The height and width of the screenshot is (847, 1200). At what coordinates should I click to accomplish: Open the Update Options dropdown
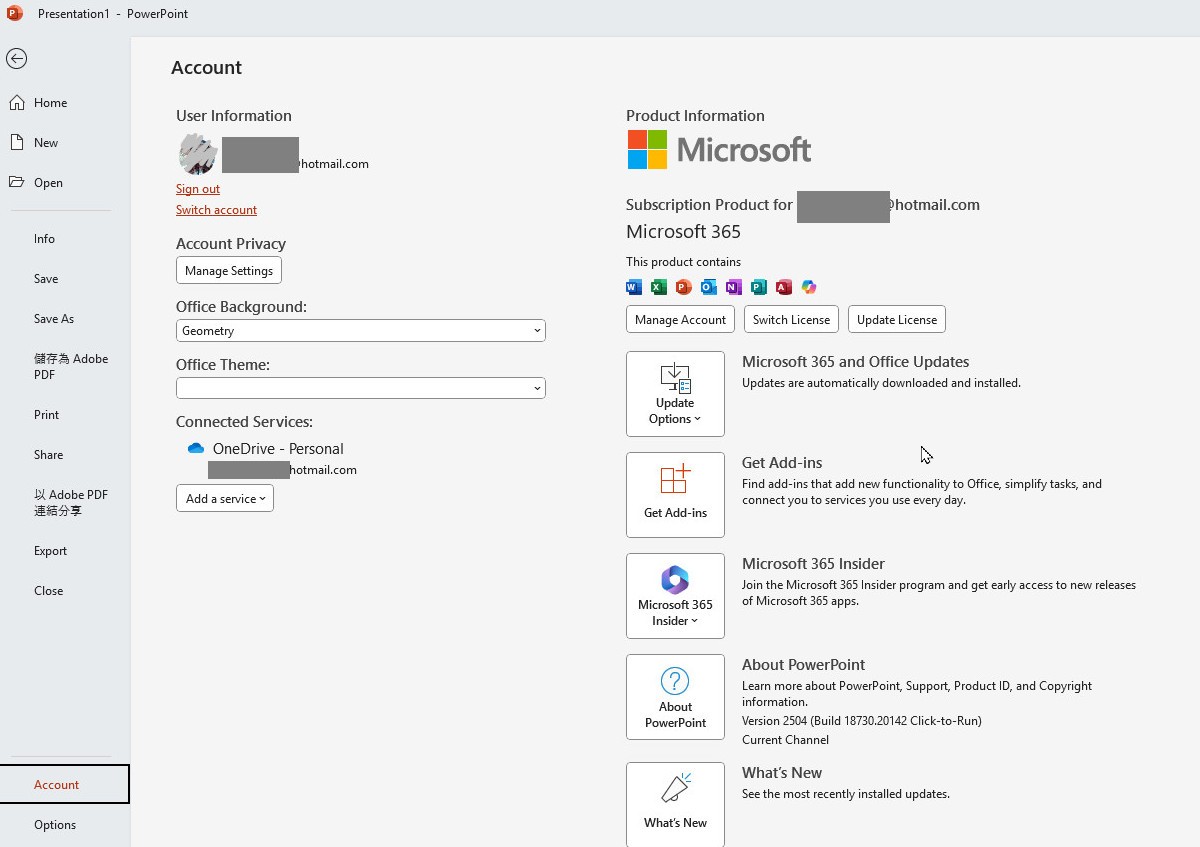pyautogui.click(x=675, y=394)
